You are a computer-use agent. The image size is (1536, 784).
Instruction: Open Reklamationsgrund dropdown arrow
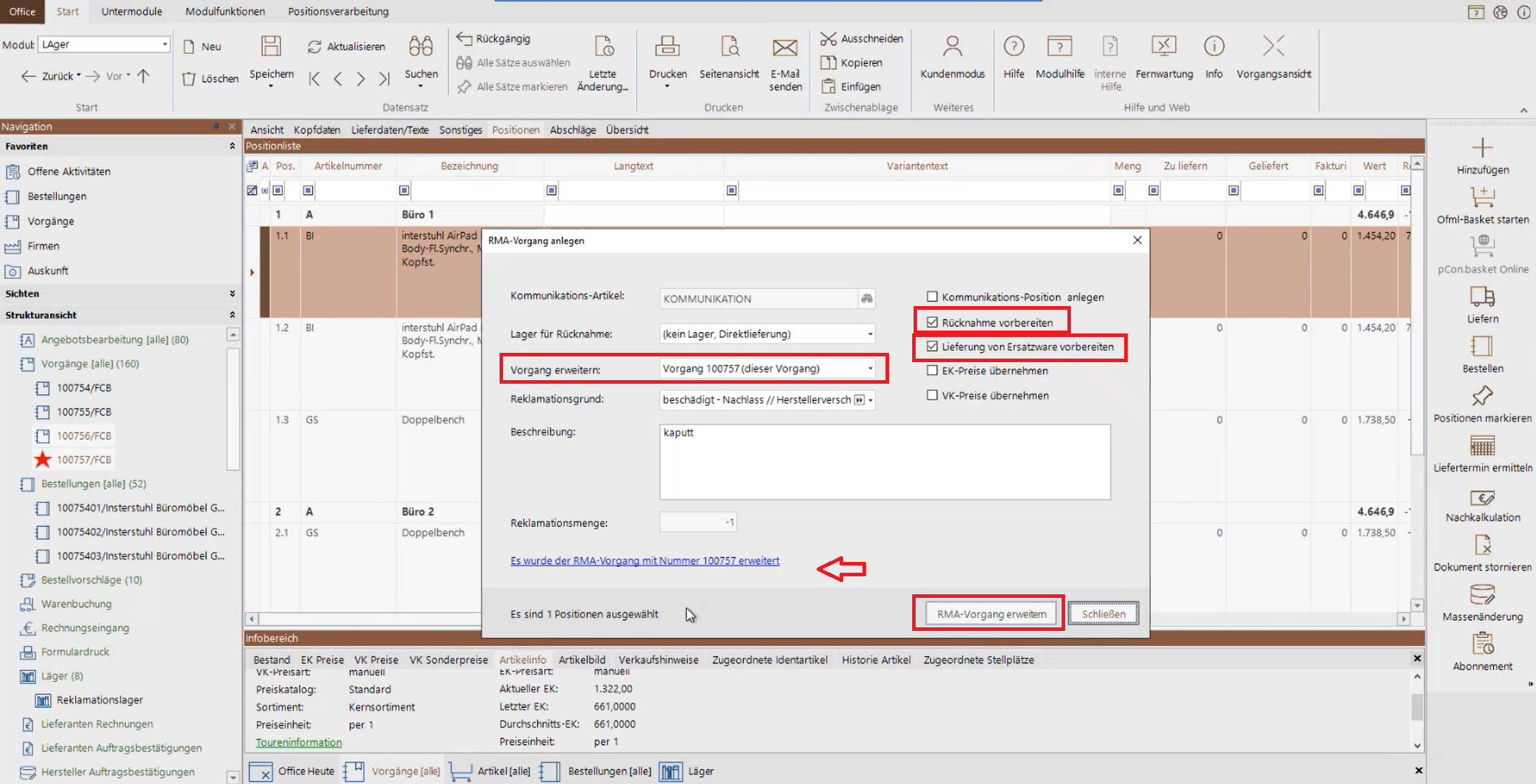(x=870, y=400)
